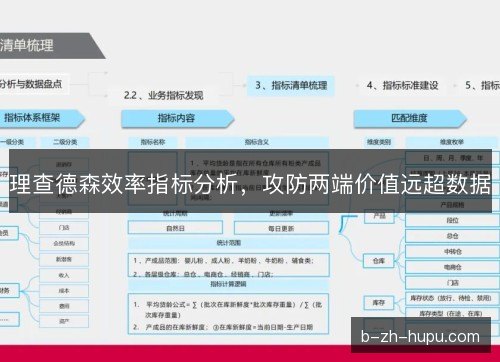500x362 pixels.
Task: Click the '清单梳理' slide title
Action: coord(27,45)
